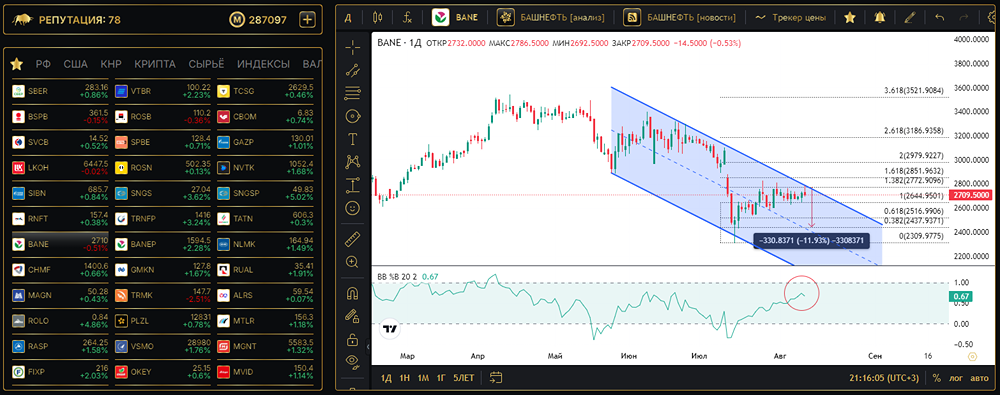Click the 2709.5000 price label on axis

point(970,195)
